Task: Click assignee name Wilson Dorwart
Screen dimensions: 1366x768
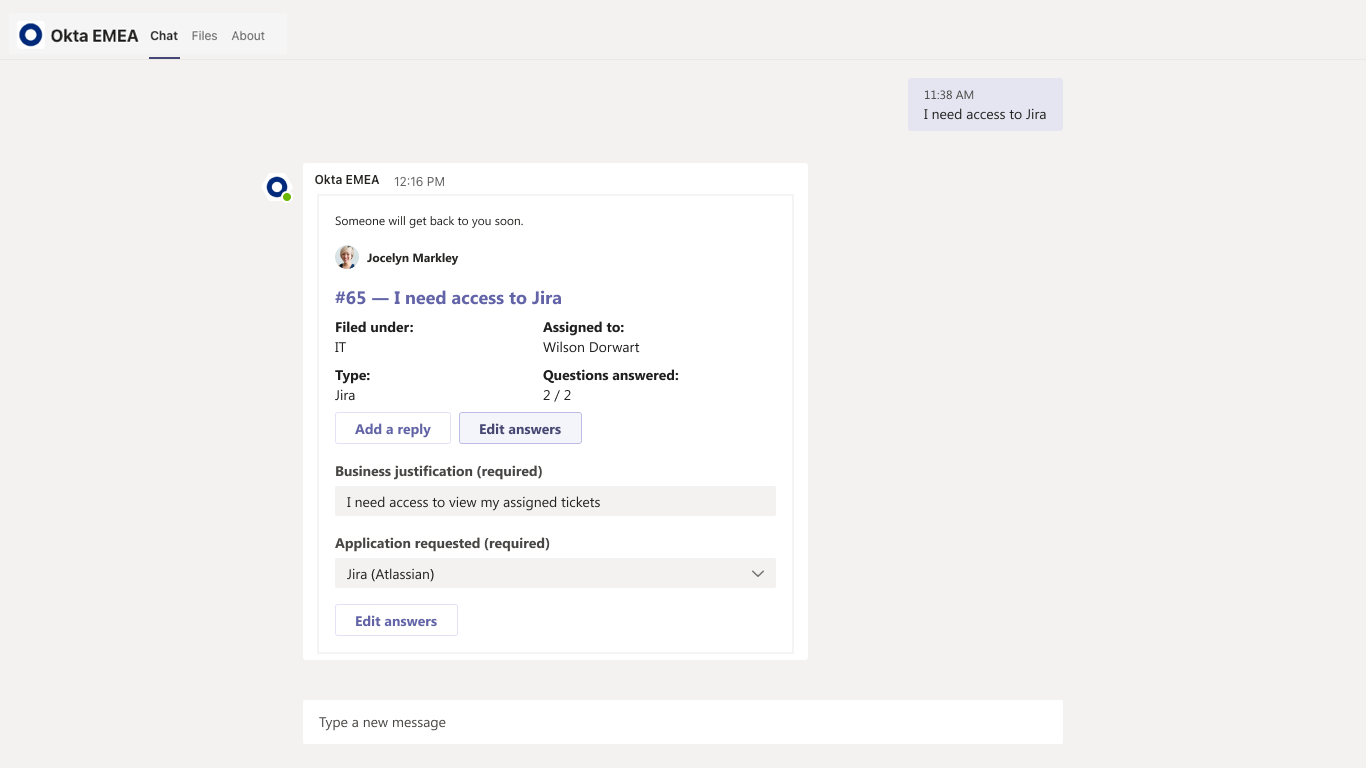Action: click(591, 348)
